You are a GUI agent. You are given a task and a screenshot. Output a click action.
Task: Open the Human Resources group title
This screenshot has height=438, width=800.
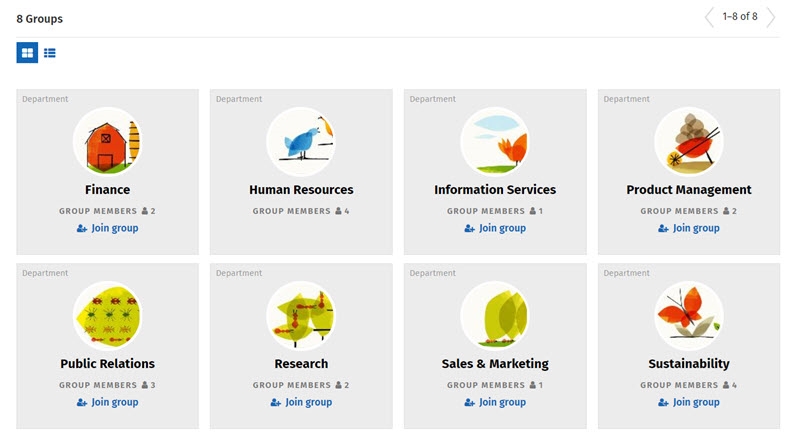[301, 190]
